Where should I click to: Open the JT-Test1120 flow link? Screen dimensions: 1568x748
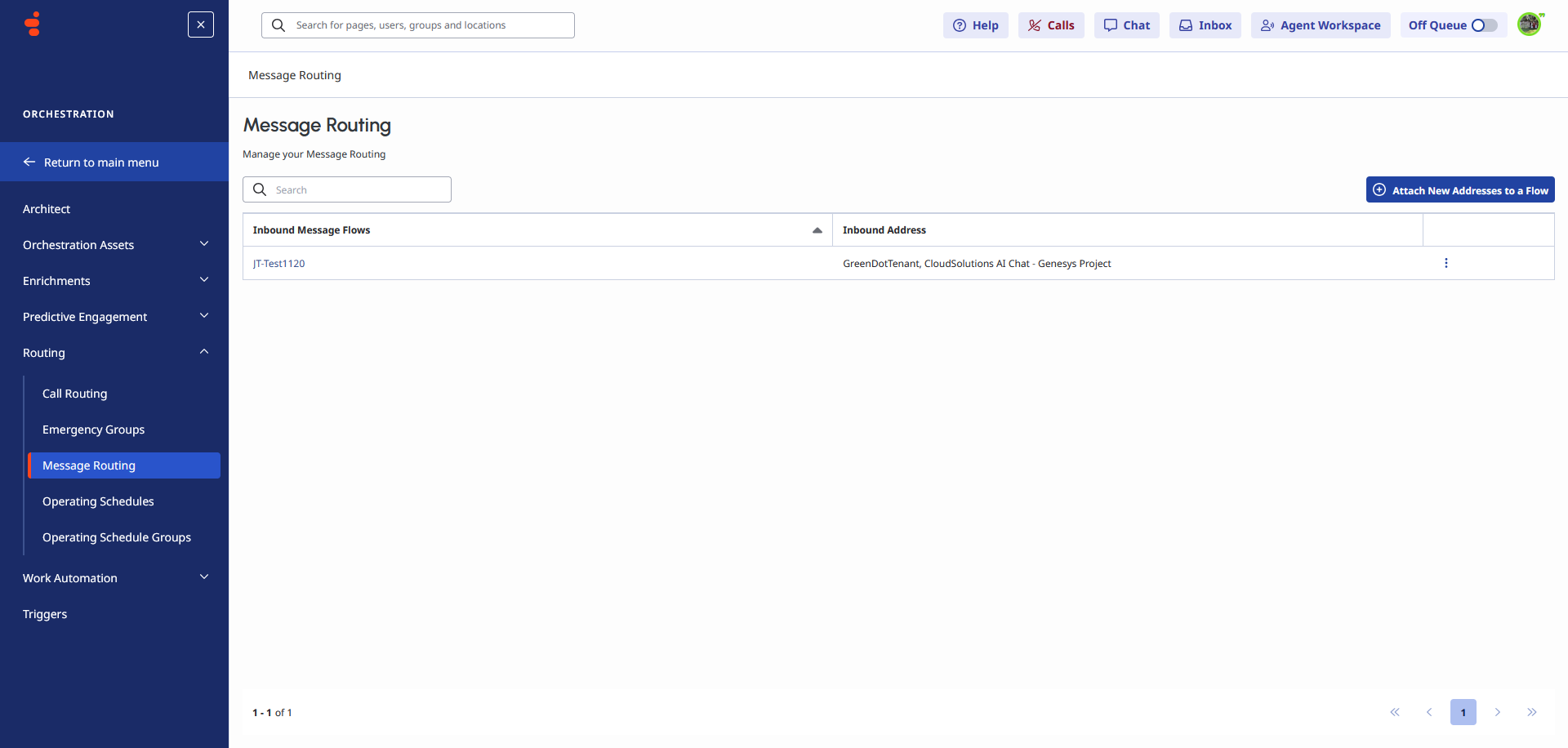[x=278, y=263]
